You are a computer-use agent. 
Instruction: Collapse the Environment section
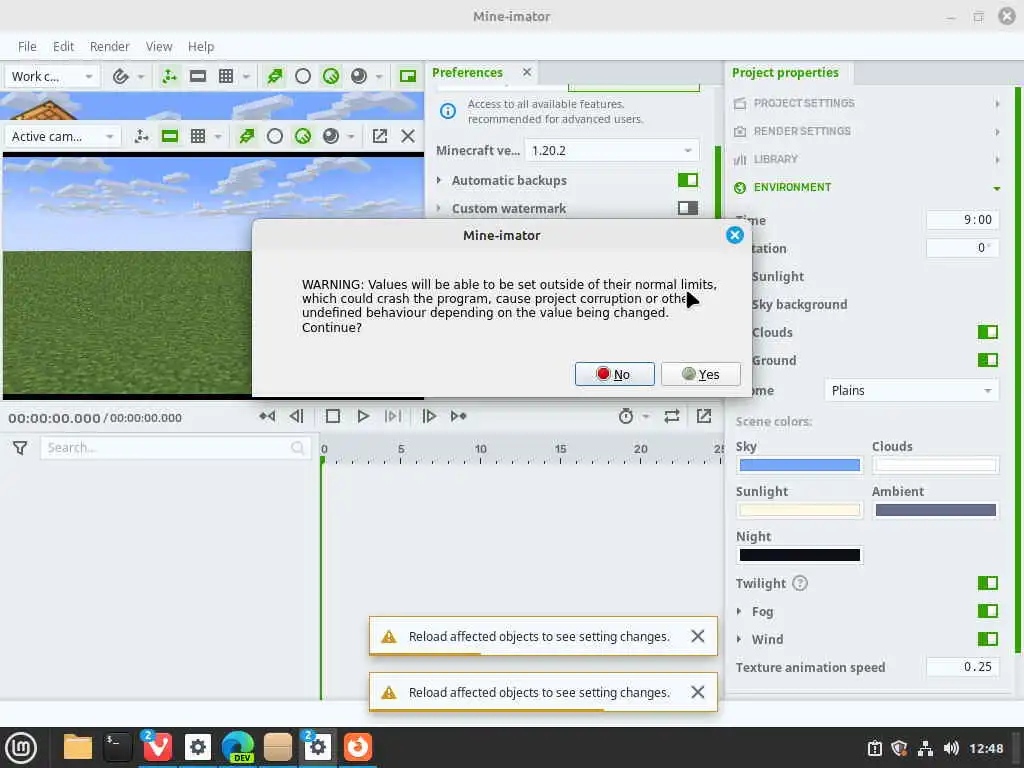[x=867, y=187]
